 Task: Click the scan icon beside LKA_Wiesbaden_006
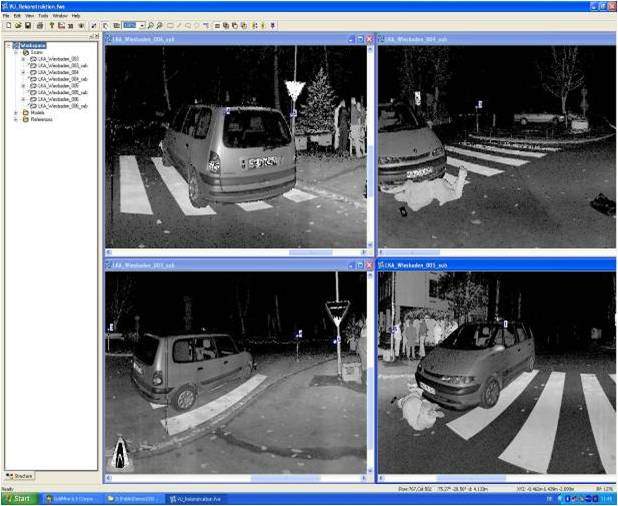point(34,99)
